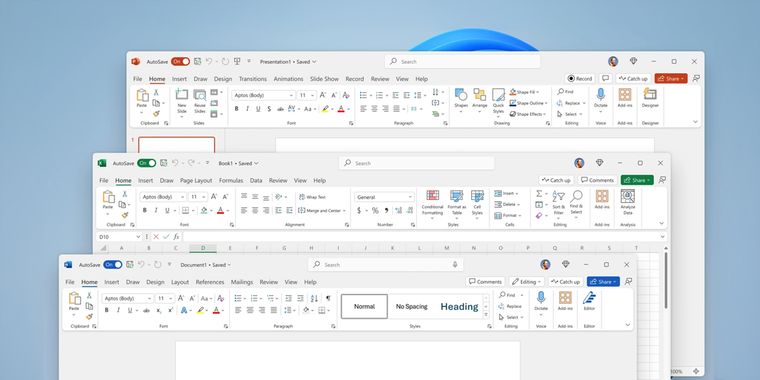Open Mailings tab in Word
The width and height of the screenshot is (760, 380).
242,282
